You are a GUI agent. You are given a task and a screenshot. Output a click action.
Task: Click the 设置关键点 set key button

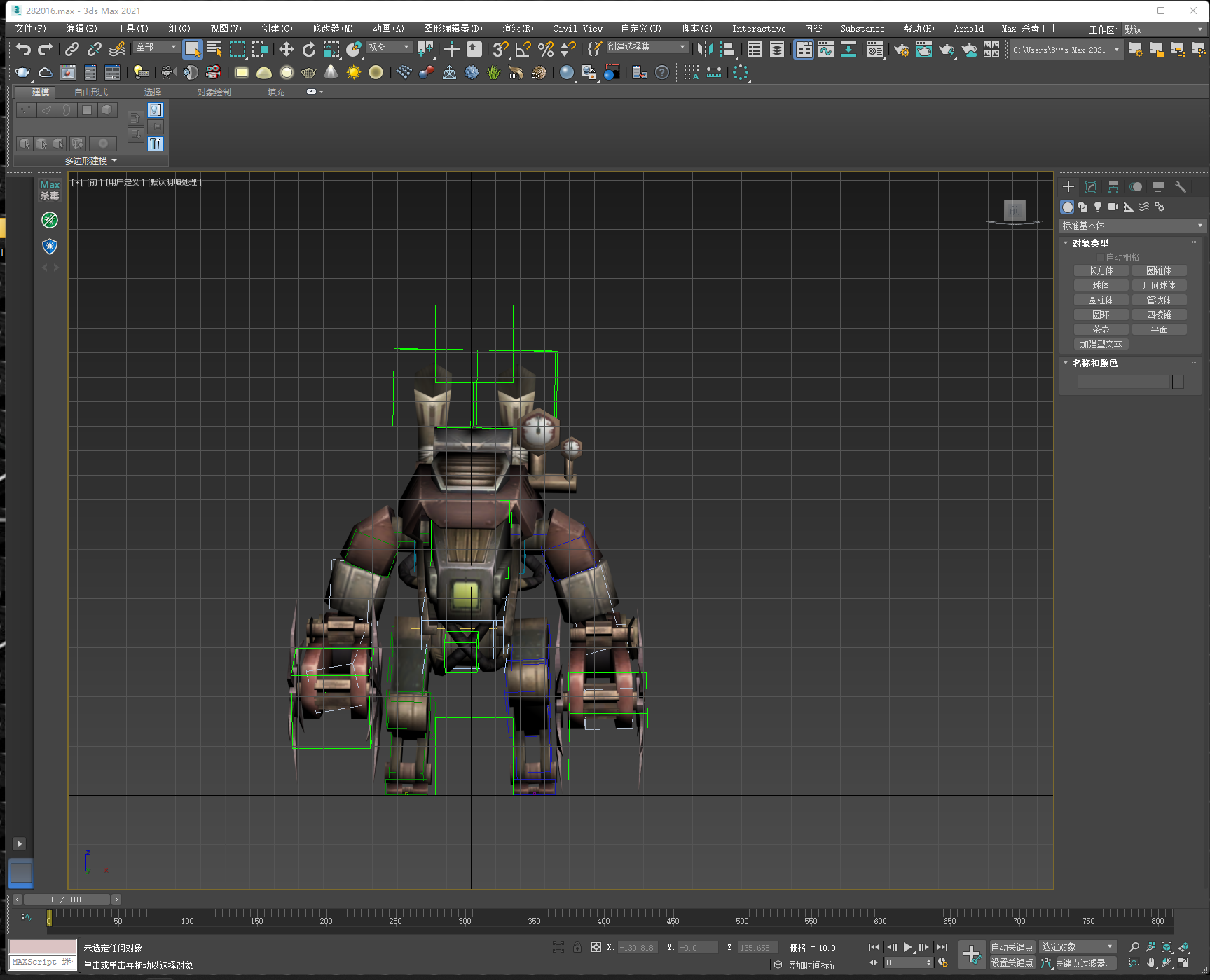(1012, 962)
